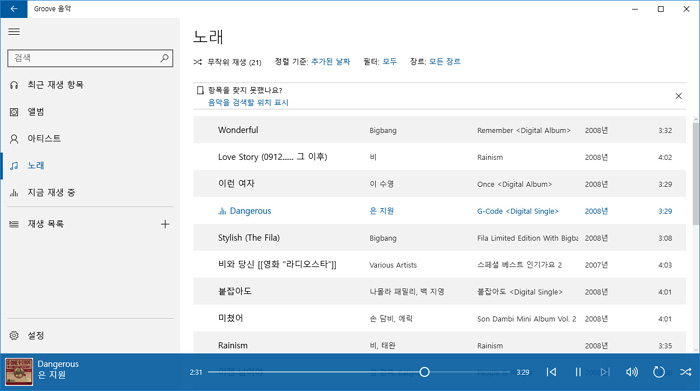Open Various Artists artist link
Viewport: 700px width, 391px height.
[393, 265]
